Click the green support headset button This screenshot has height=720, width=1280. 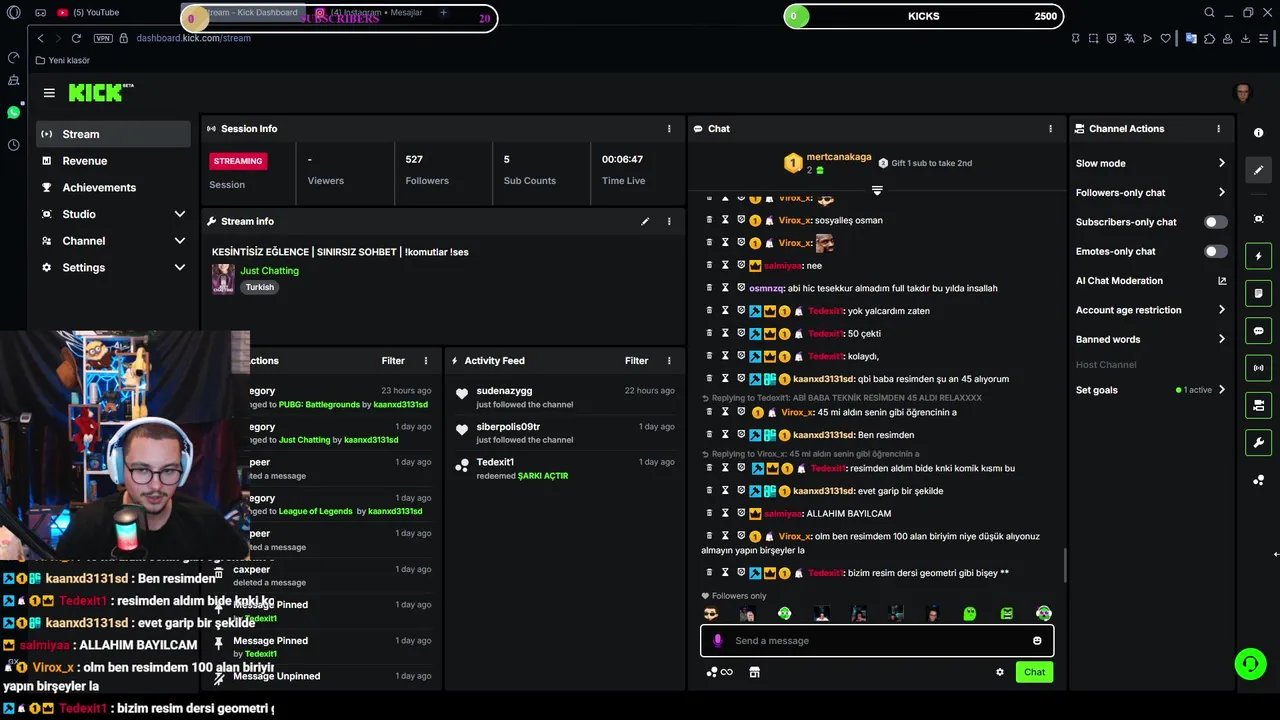click(x=1249, y=663)
